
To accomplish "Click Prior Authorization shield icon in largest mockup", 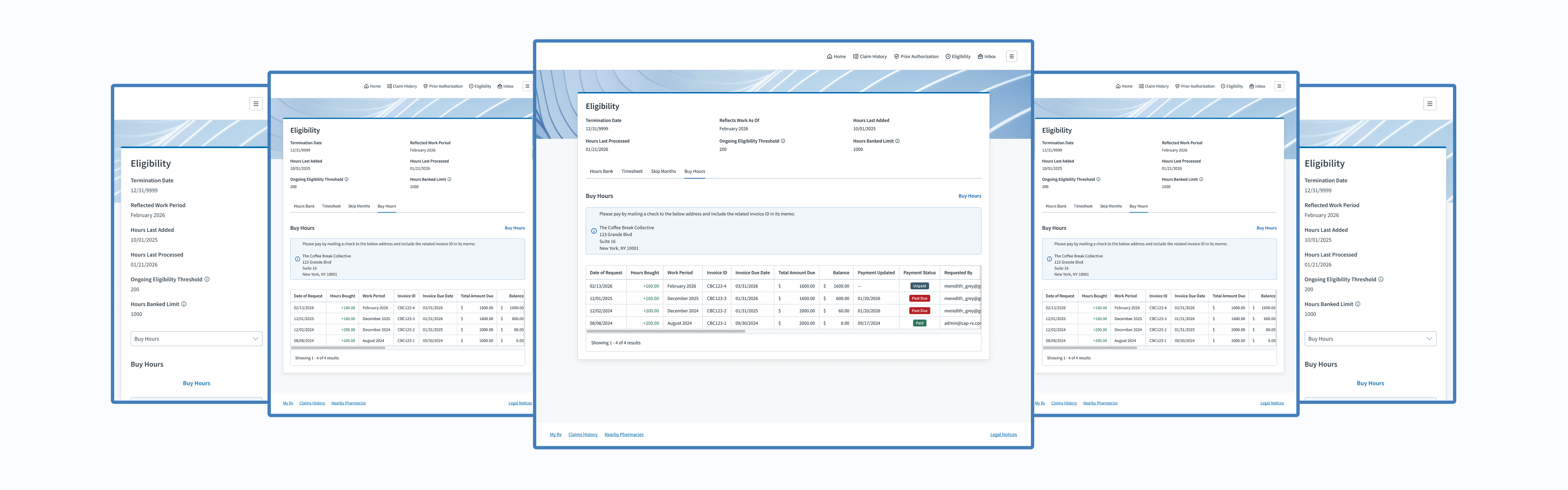I will tap(897, 57).
